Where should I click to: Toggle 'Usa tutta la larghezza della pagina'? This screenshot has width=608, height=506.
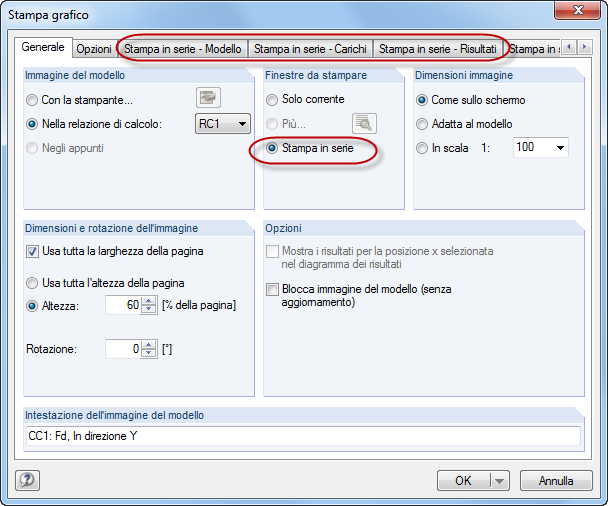pyautogui.click(x=115, y=251)
